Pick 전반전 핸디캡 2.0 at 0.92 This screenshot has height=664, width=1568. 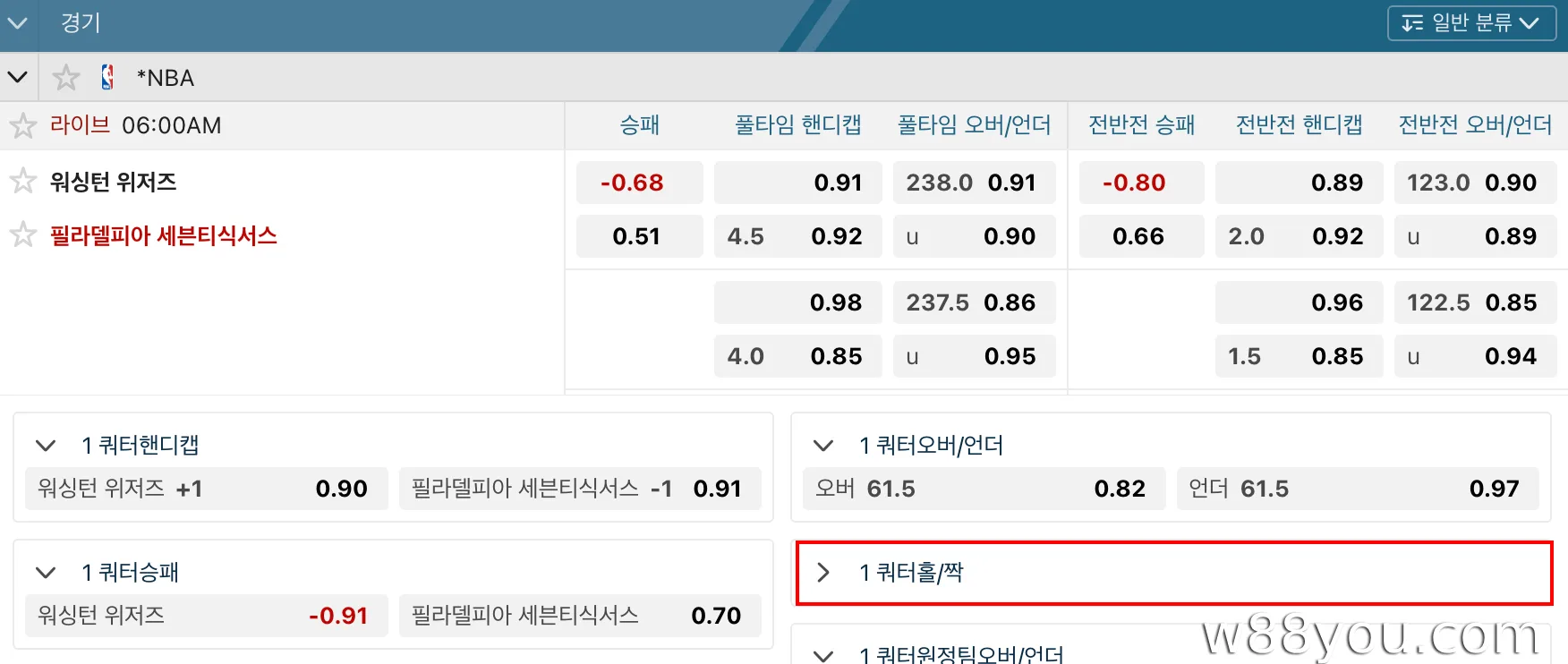1299,236
